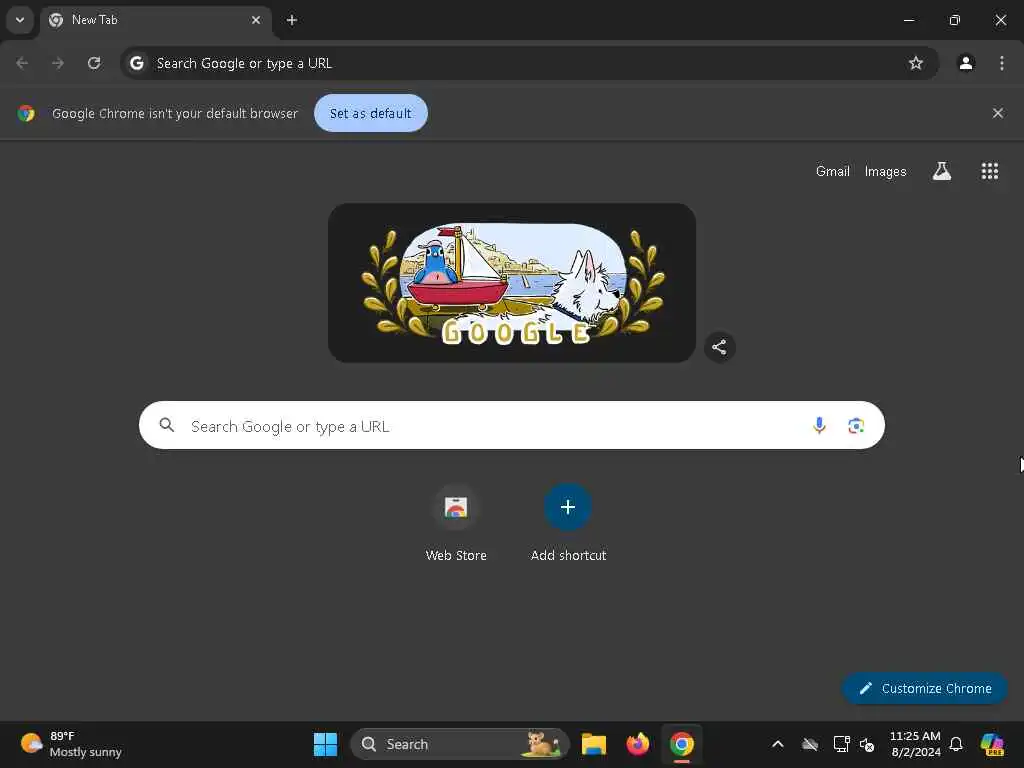
Task: Minimize the Chrome window
Action: (x=908, y=20)
